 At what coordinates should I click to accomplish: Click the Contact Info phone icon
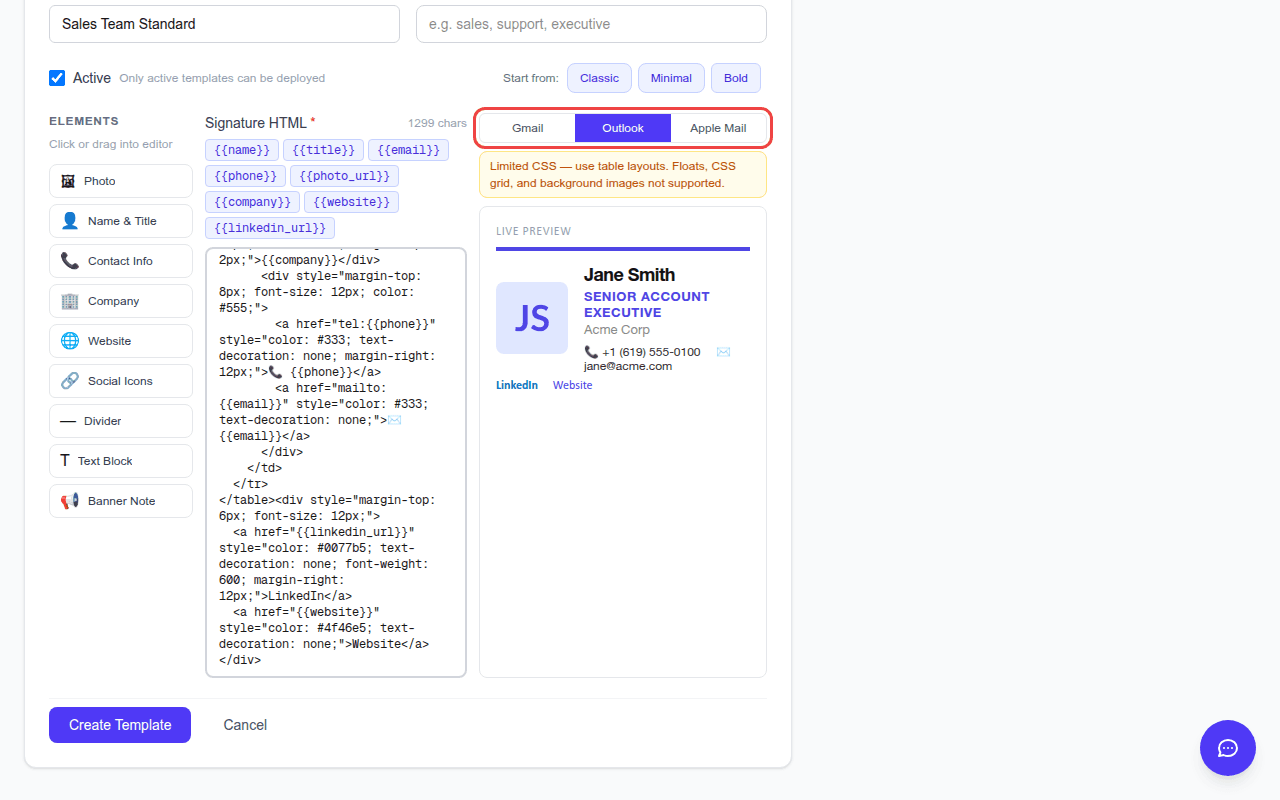[70, 261]
